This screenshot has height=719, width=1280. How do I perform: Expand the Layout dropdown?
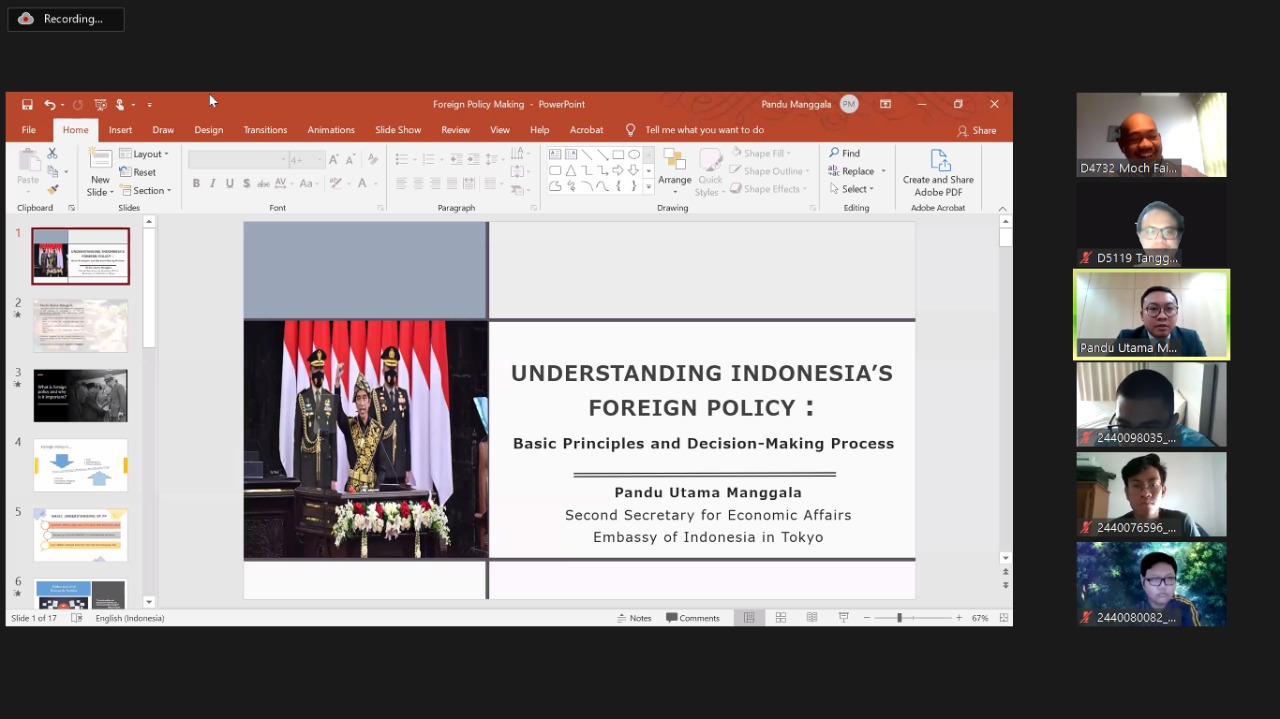144,154
